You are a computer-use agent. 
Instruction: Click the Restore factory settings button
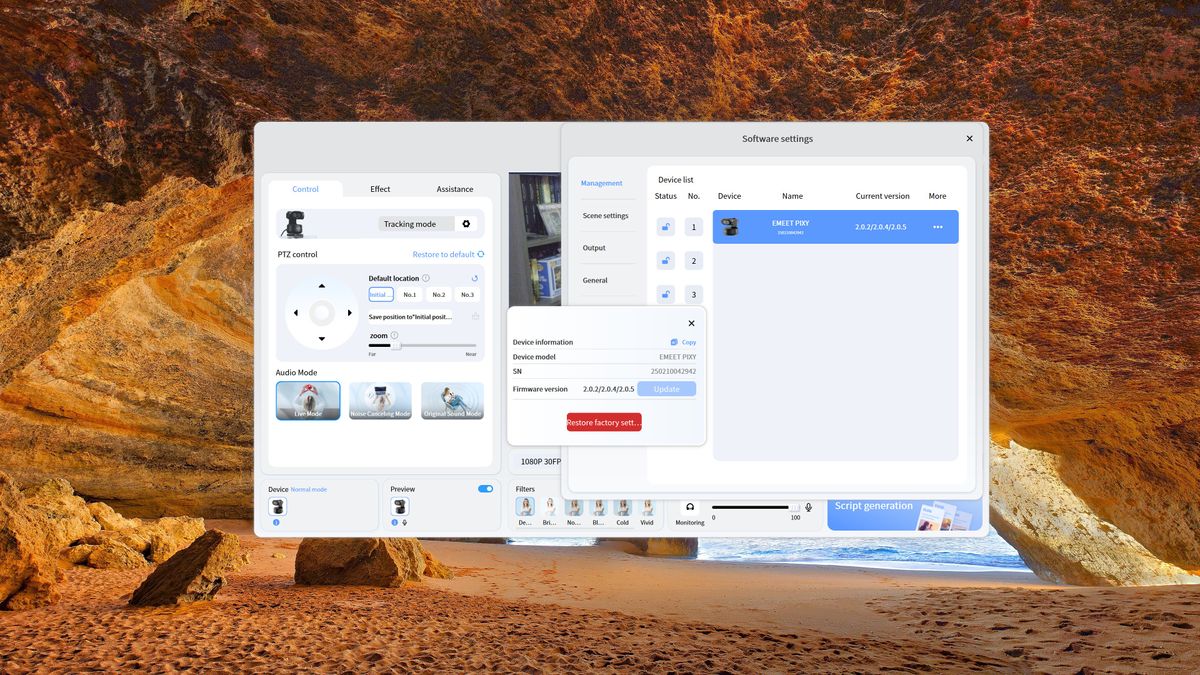(603, 422)
